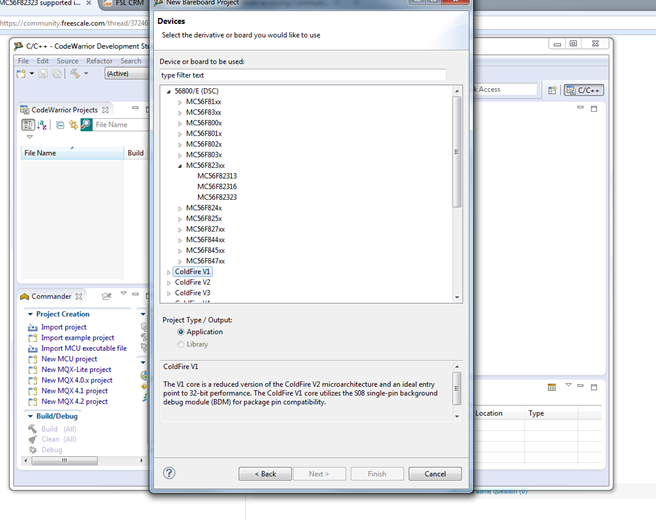Viewport: 656px width, 520px height.
Task: Select the MC56F82316 device
Action: click(217, 187)
